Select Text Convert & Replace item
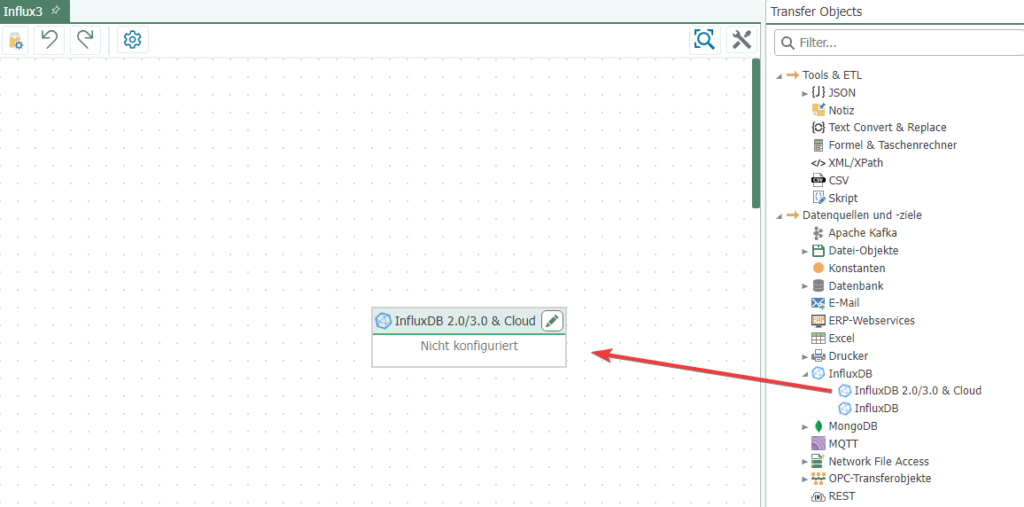 (x=887, y=128)
